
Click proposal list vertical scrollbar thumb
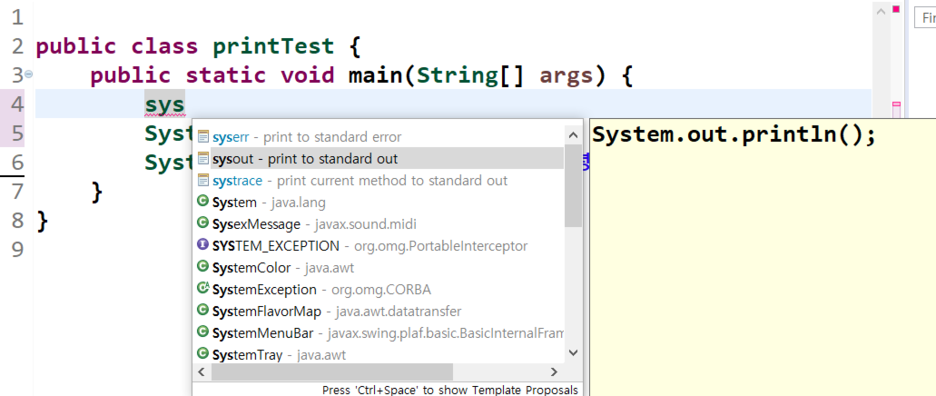(x=573, y=186)
